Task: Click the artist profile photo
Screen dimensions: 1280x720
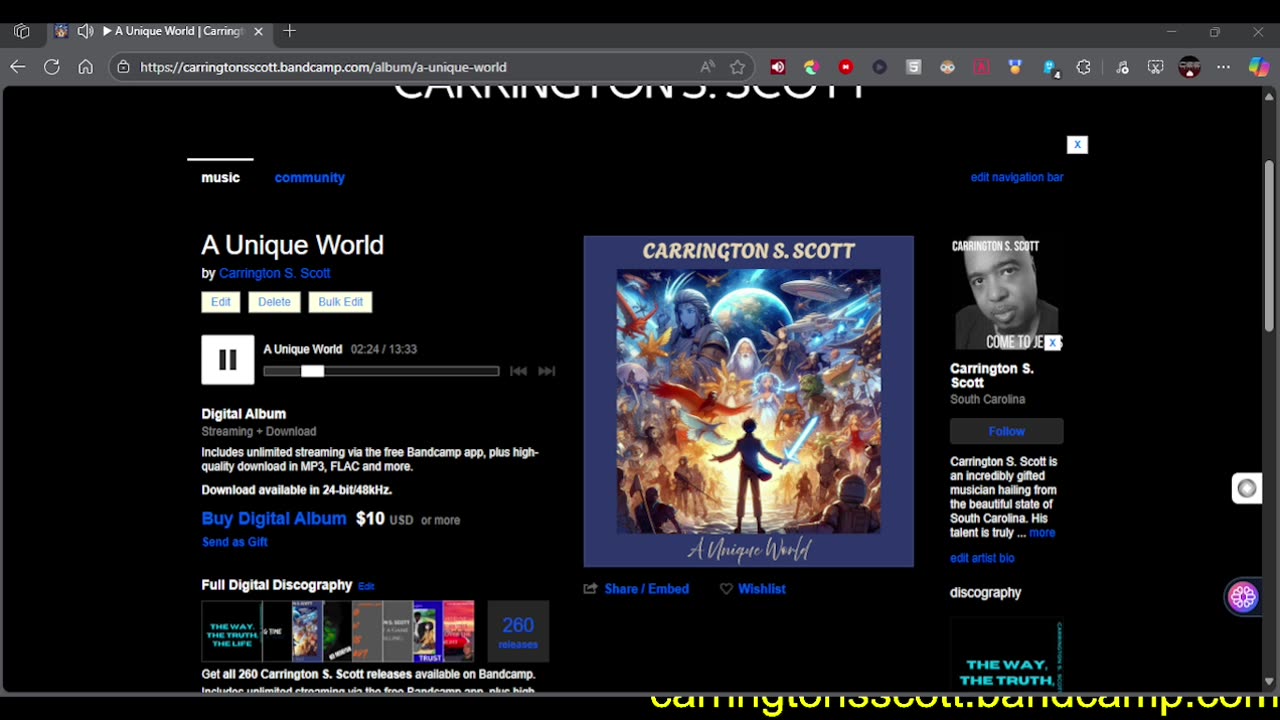Action: tap(1006, 293)
